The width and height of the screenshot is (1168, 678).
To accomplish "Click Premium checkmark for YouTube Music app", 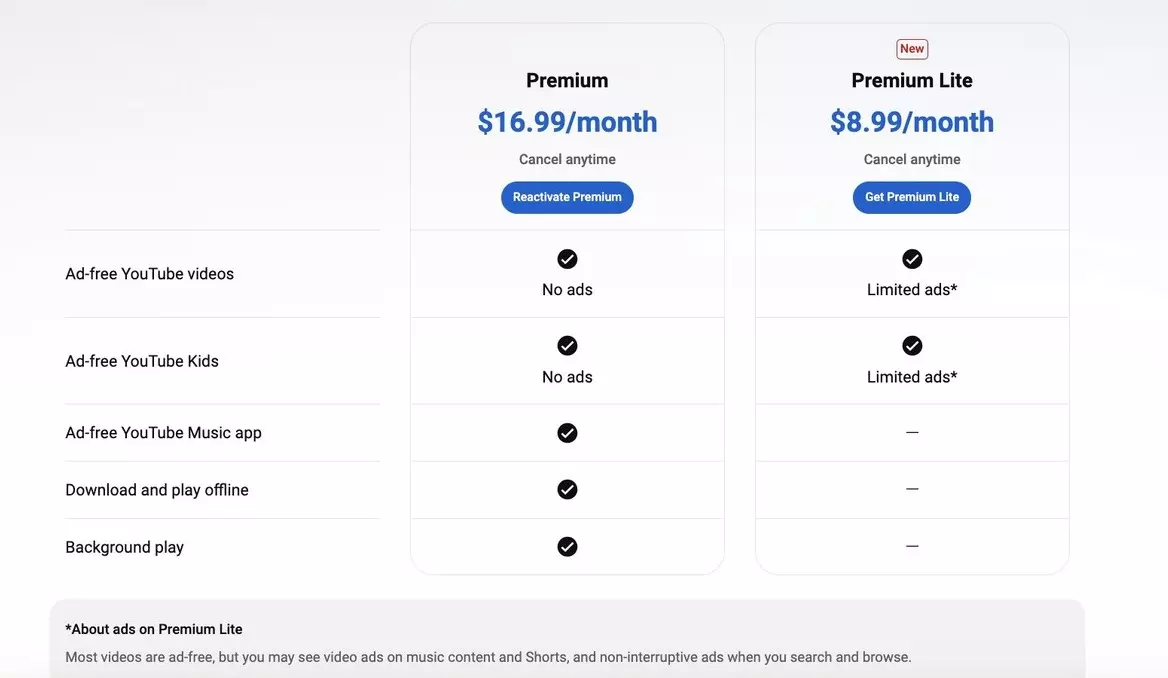I will tap(567, 433).
